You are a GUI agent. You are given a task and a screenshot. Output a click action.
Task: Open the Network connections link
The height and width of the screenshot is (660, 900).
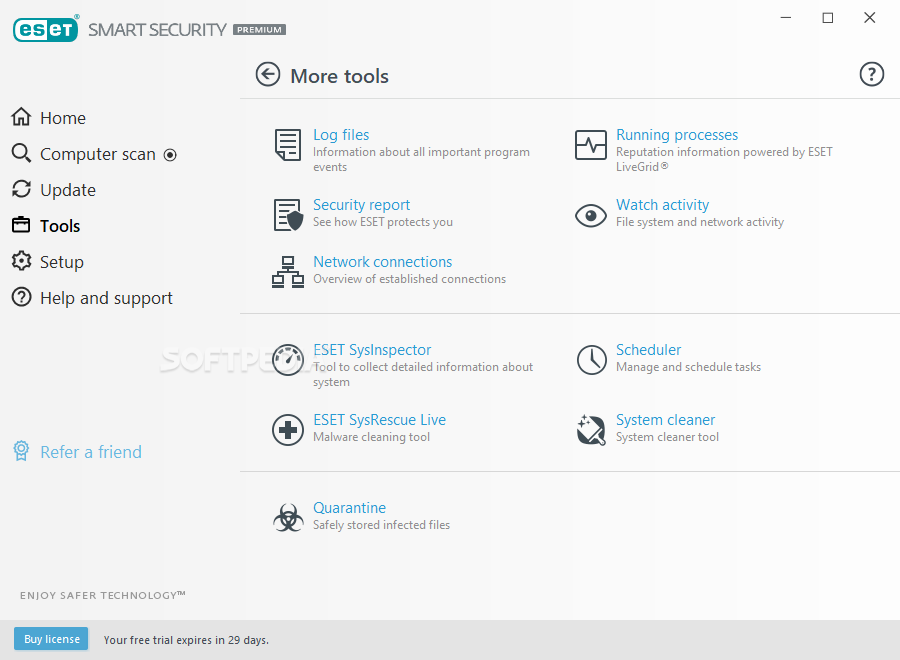(x=382, y=262)
